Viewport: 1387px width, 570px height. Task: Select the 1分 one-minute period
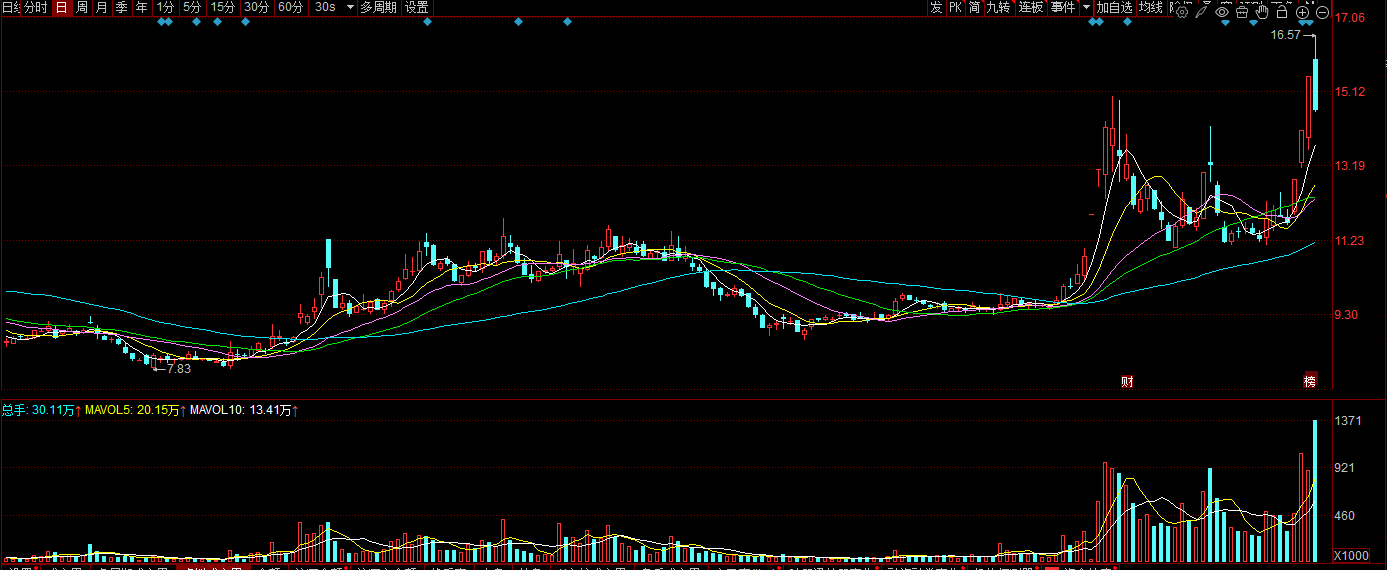pyautogui.click(x=165, y=7)
